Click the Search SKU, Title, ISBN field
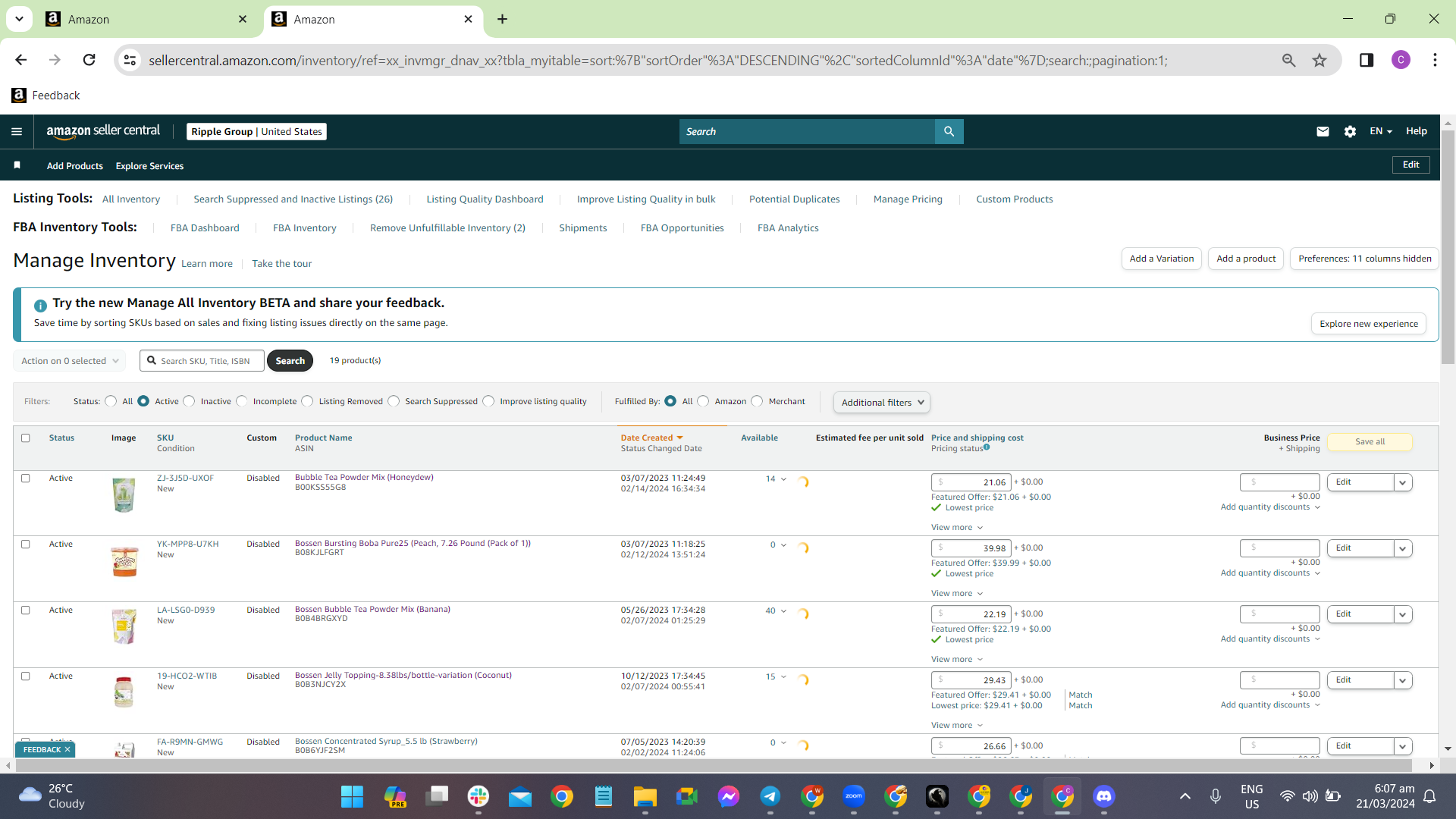Screen dimensions: 1456x819 tap(202, 361)
